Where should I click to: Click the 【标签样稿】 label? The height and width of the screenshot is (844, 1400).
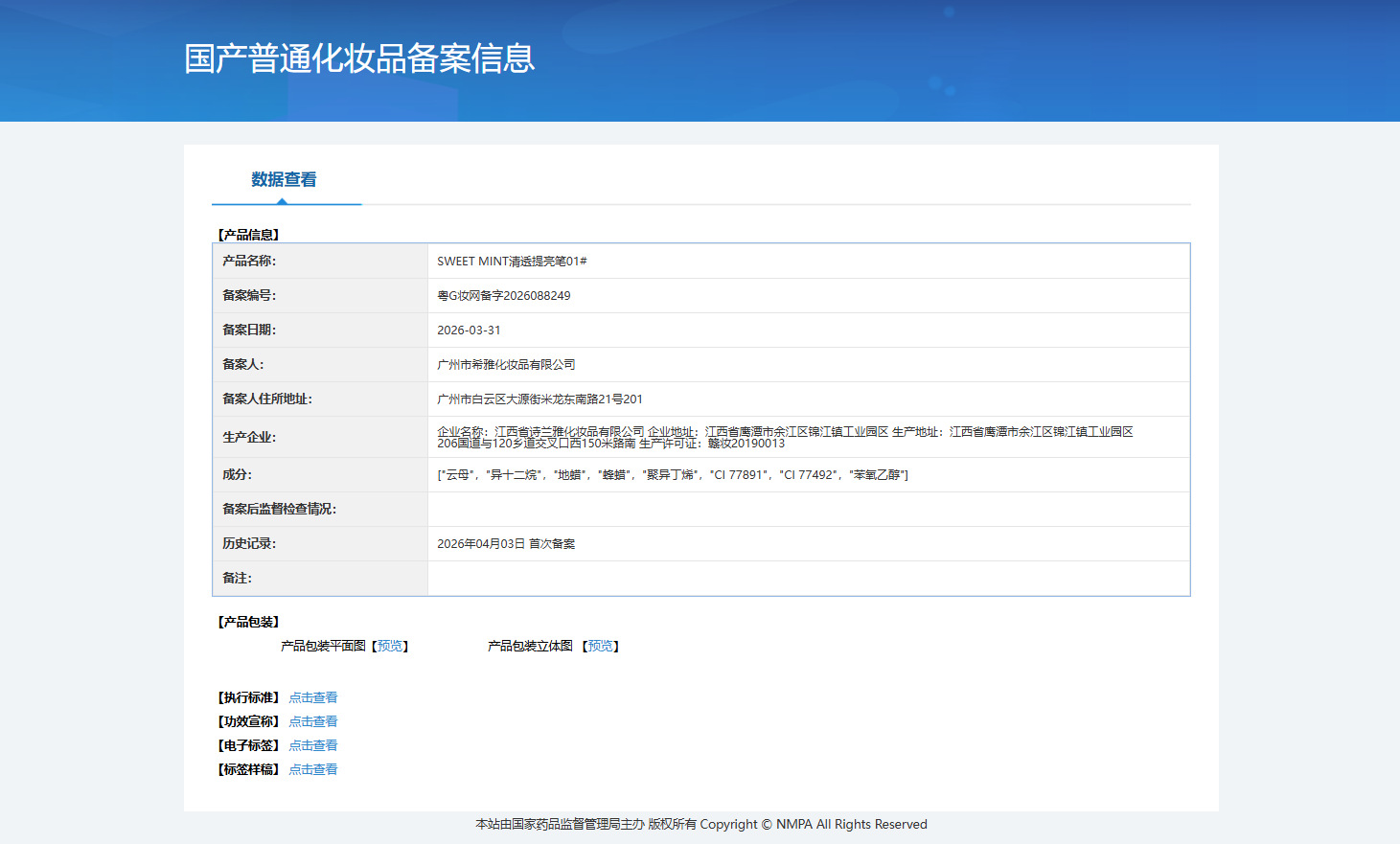point(248,769)
